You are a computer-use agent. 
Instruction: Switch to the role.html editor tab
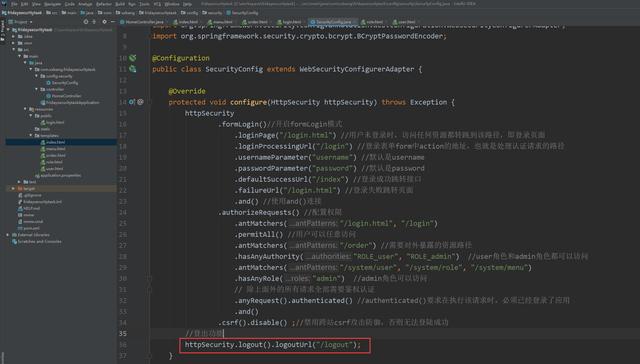[372, 22]
